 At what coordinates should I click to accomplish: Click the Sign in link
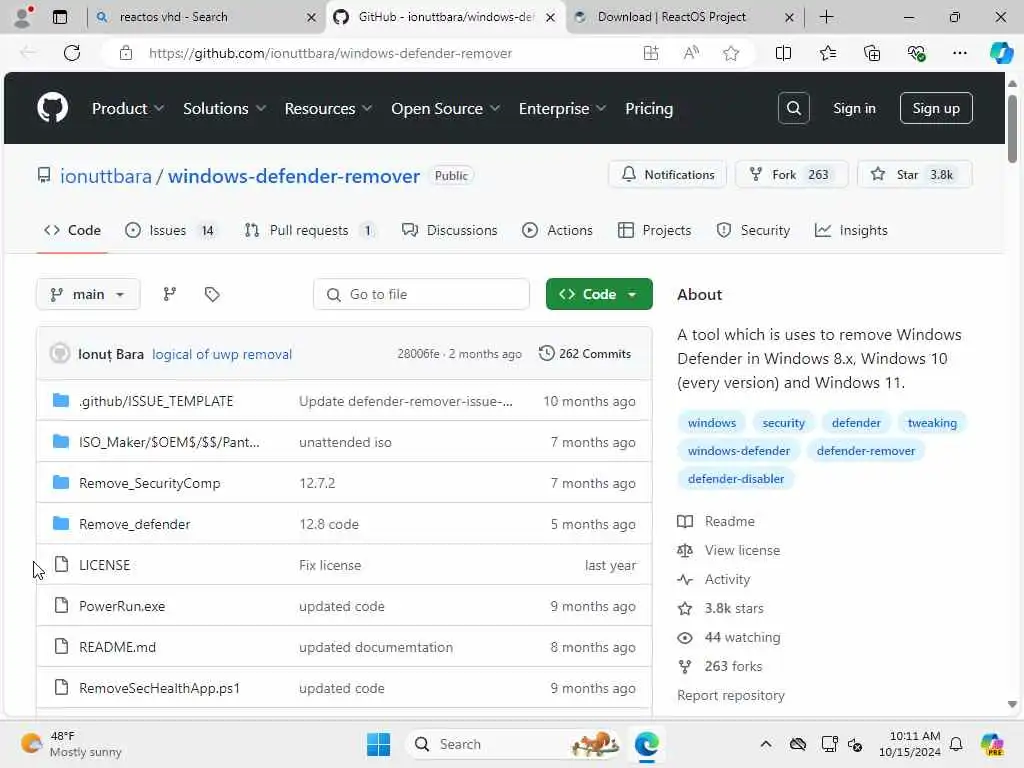click(854, 108)
